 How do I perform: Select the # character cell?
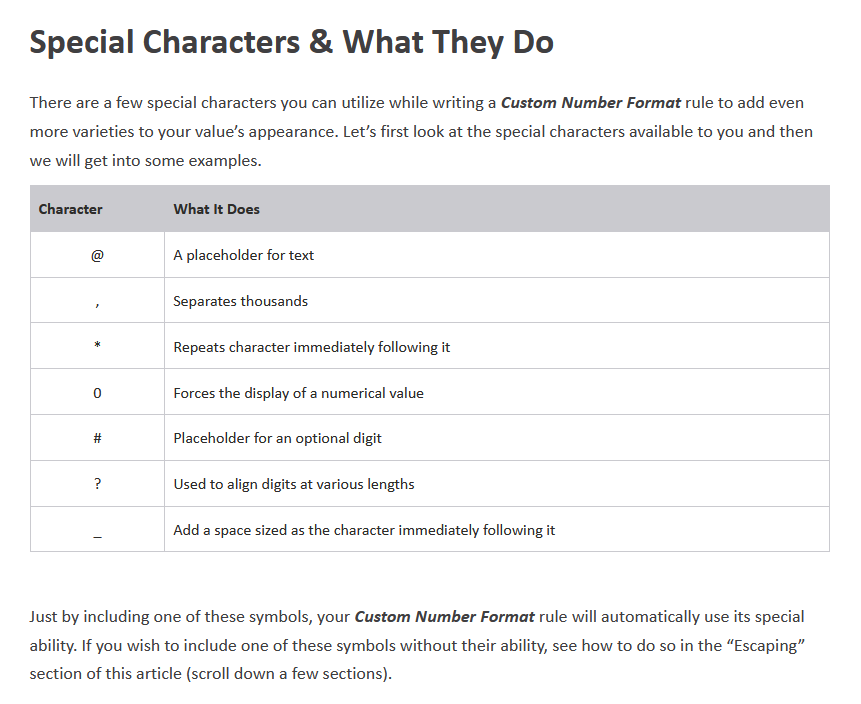pos(97,438)
